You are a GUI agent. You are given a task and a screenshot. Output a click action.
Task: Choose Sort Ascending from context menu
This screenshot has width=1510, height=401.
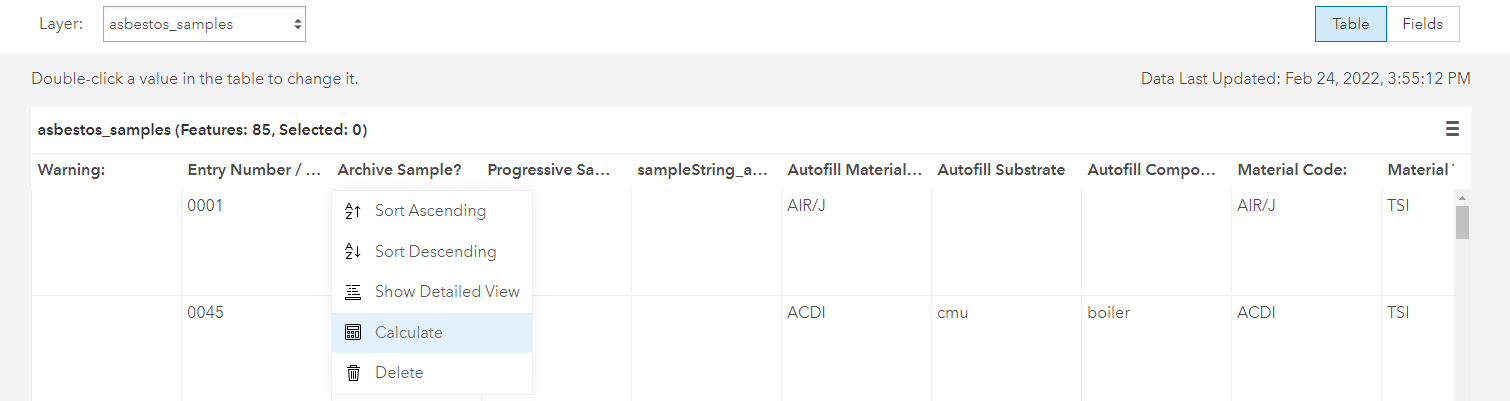(430, 211)
